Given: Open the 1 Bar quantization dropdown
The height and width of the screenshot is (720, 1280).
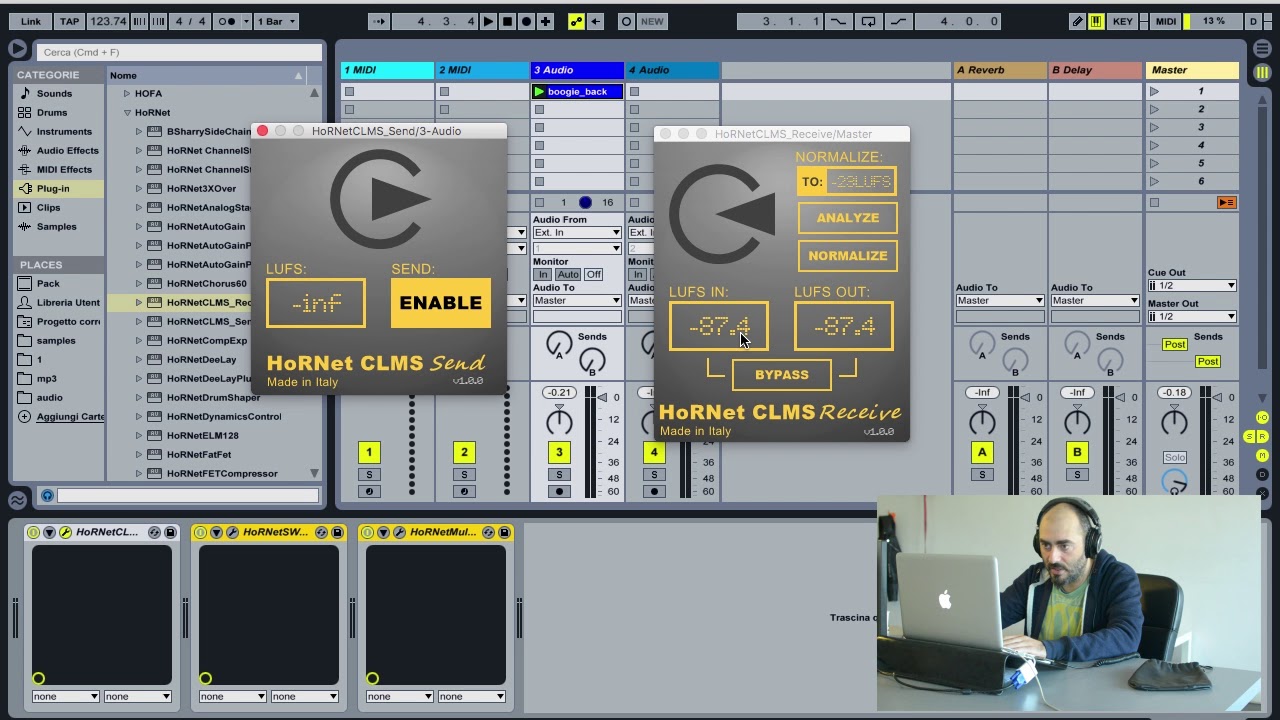Looking at the screenshot, I should tap(279, 21).
